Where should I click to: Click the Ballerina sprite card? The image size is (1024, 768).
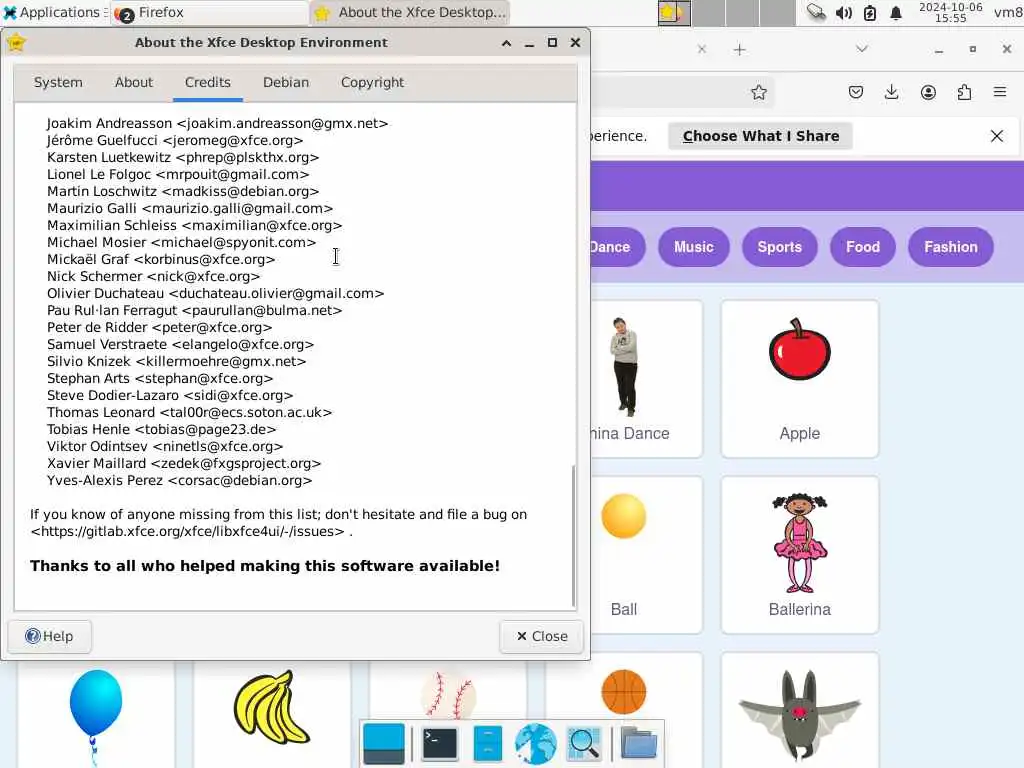800,555
